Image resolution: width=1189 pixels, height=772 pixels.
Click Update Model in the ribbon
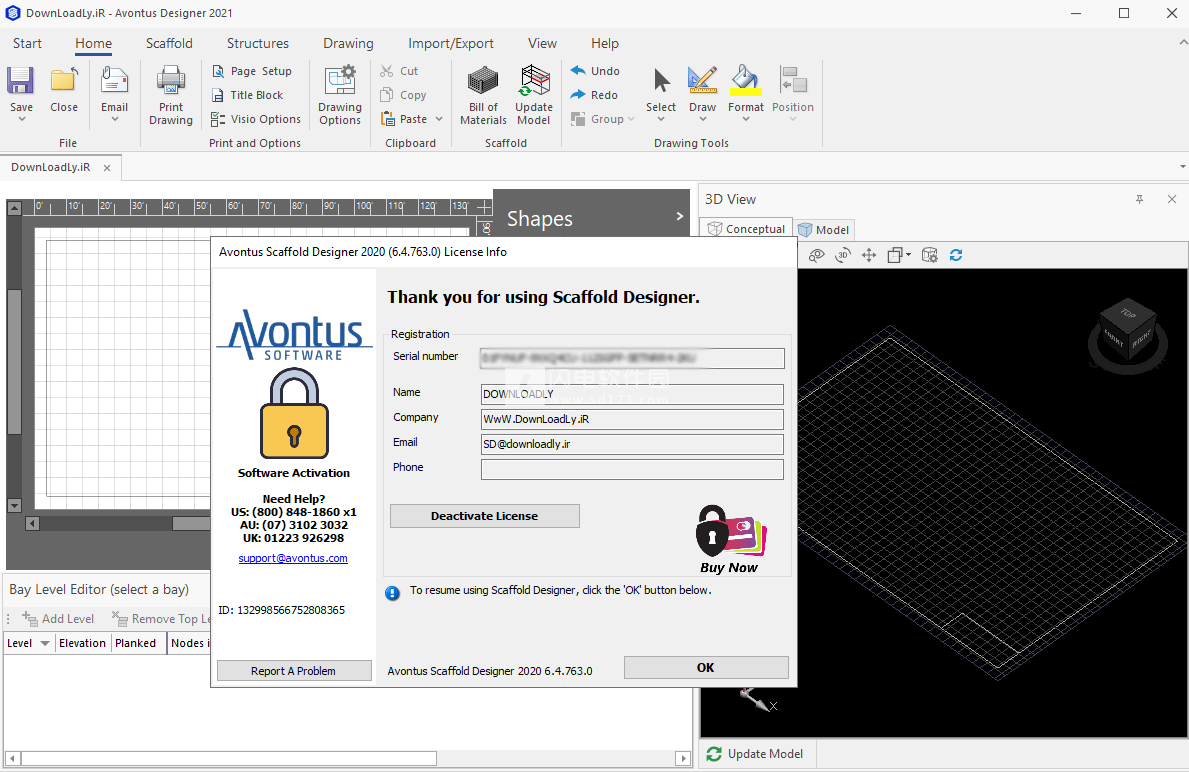click(534, 95)
